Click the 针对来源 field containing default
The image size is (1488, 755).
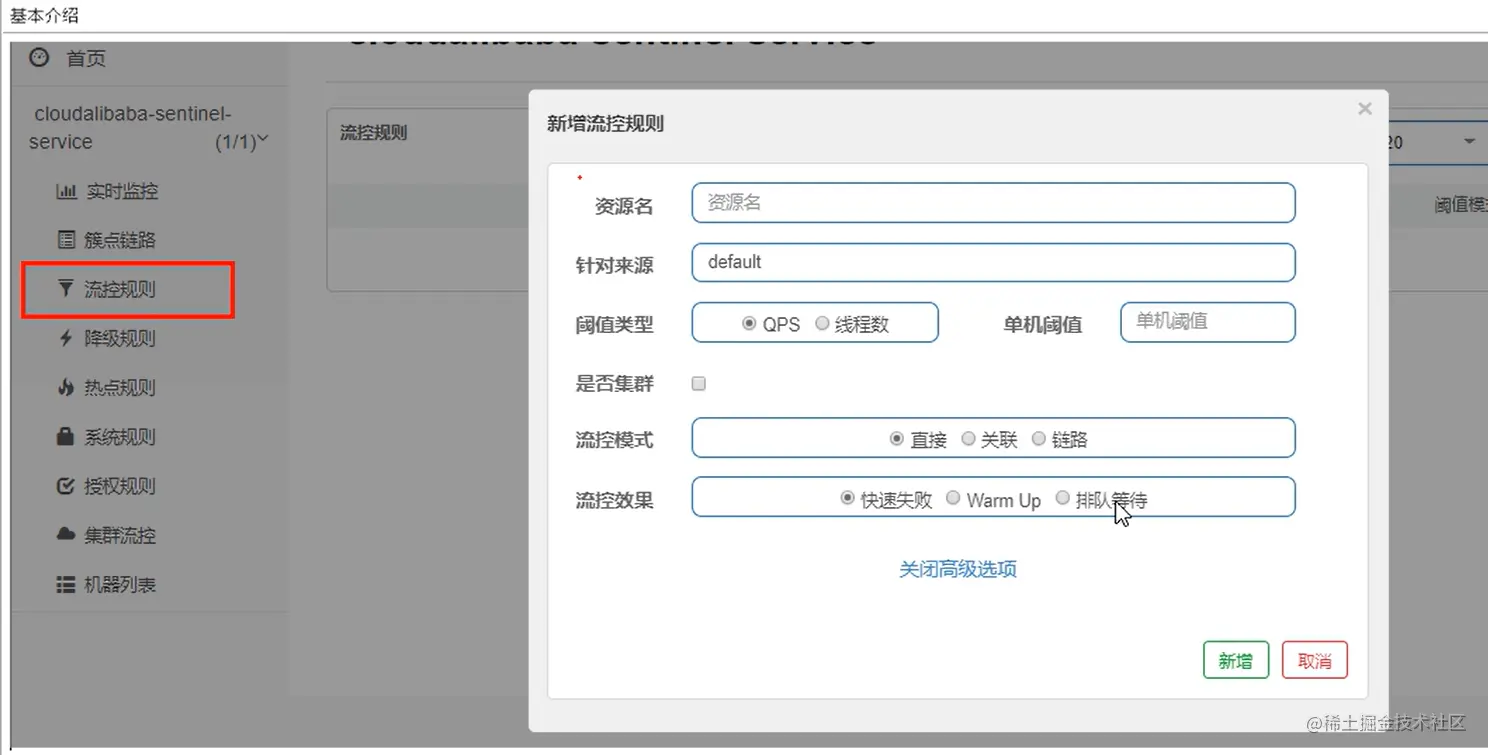(x=993, y=262)
